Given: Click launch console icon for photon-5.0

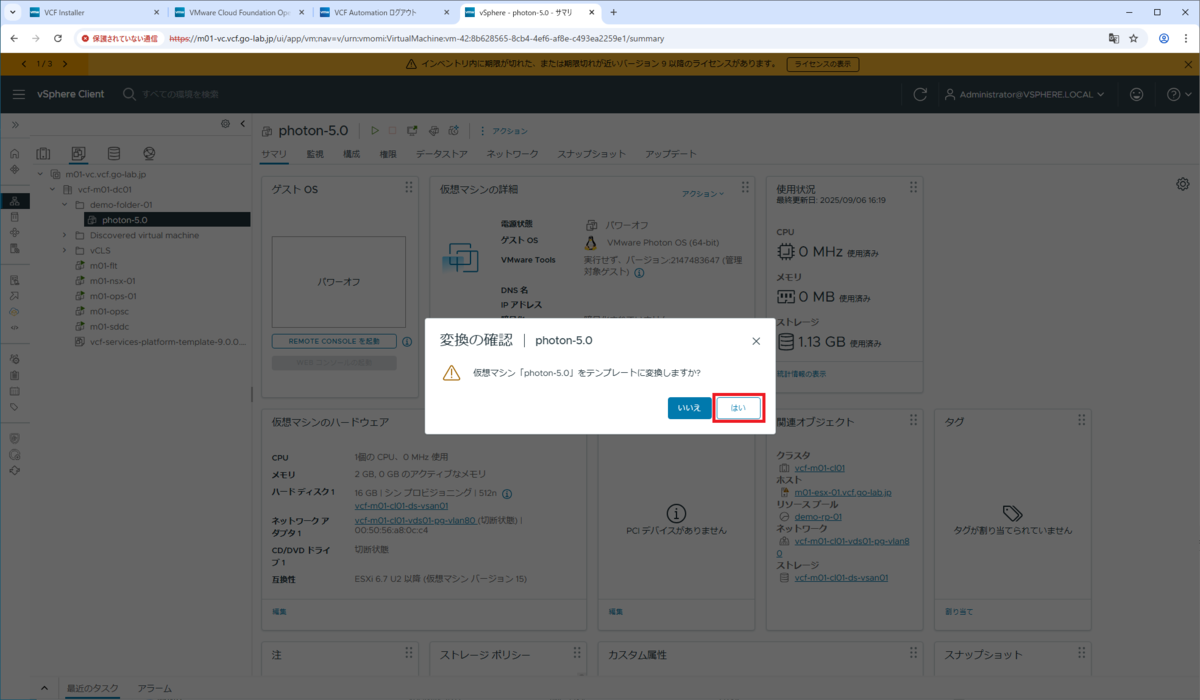Looking at the screenshot, I should (x=412, y=131).
